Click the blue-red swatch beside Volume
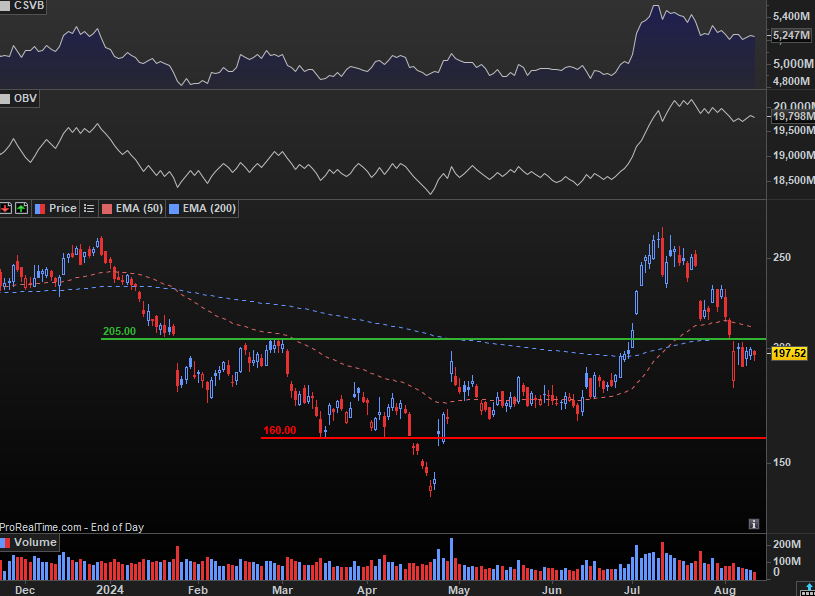This screenshot has height=596, width=815. [5, 542]
